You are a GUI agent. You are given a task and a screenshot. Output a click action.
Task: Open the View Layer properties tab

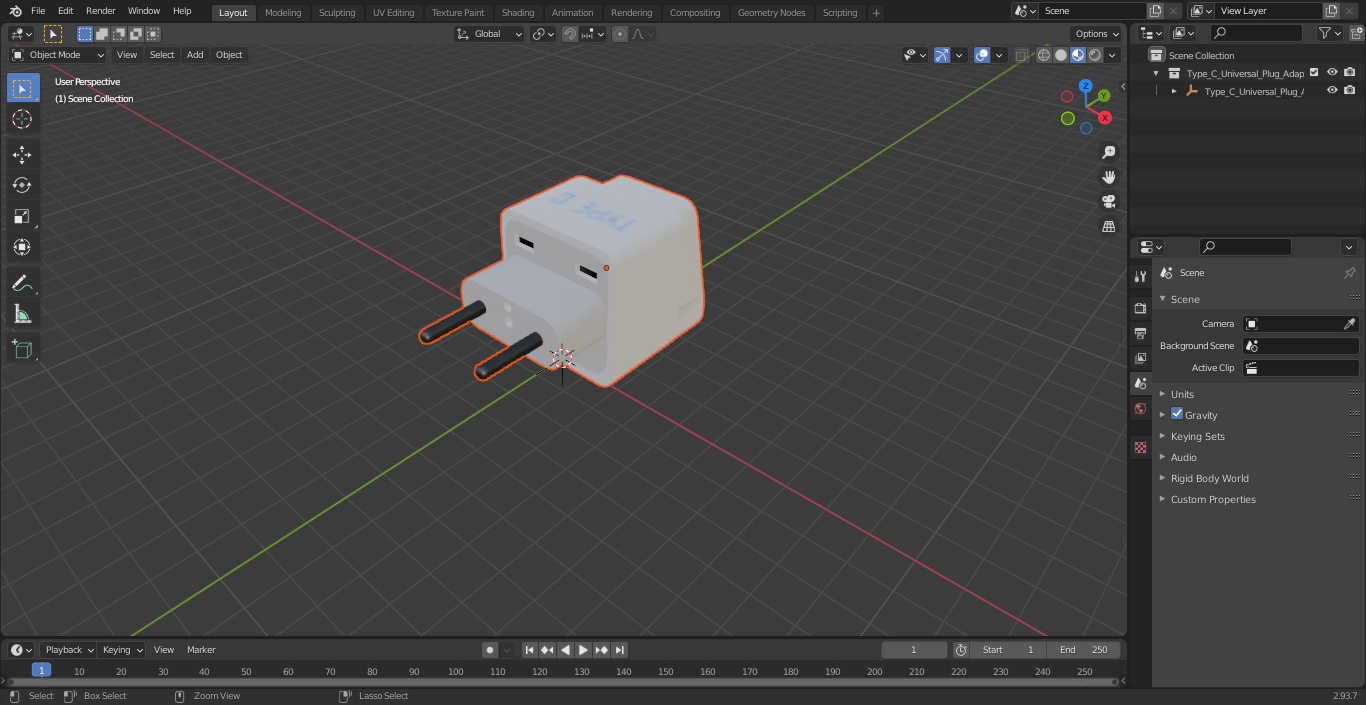(x=1140, y=358)
